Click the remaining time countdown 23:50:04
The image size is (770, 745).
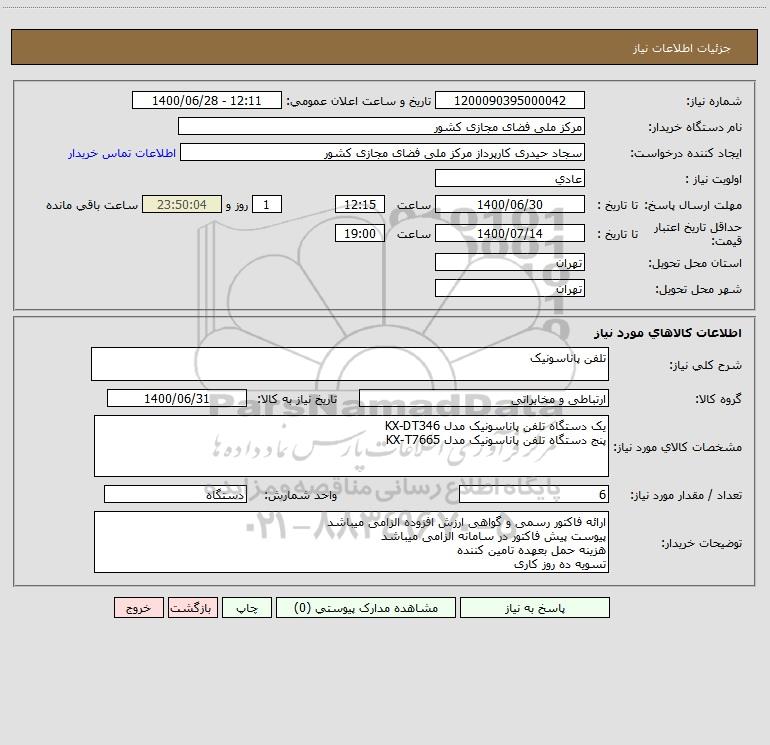(x=182, y=204)
